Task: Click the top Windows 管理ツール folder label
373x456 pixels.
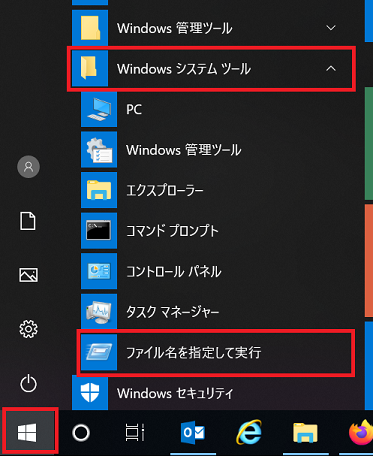Action: coord(174,28)
